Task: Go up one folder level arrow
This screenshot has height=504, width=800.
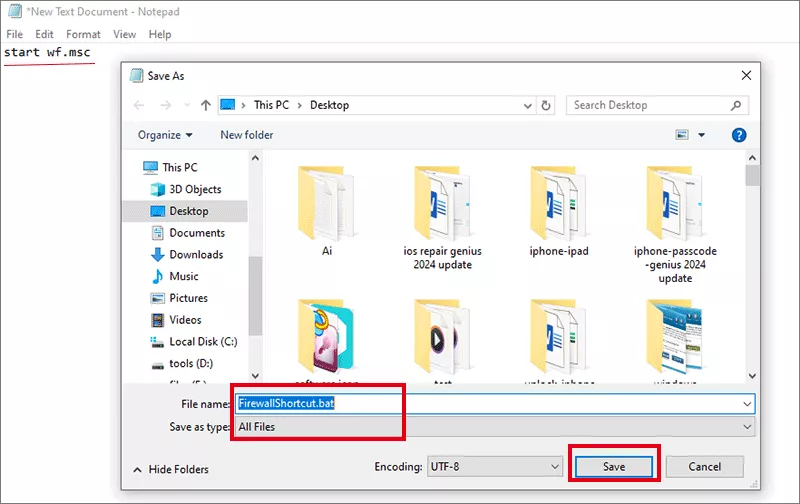Action: click(x=206, y=105)
